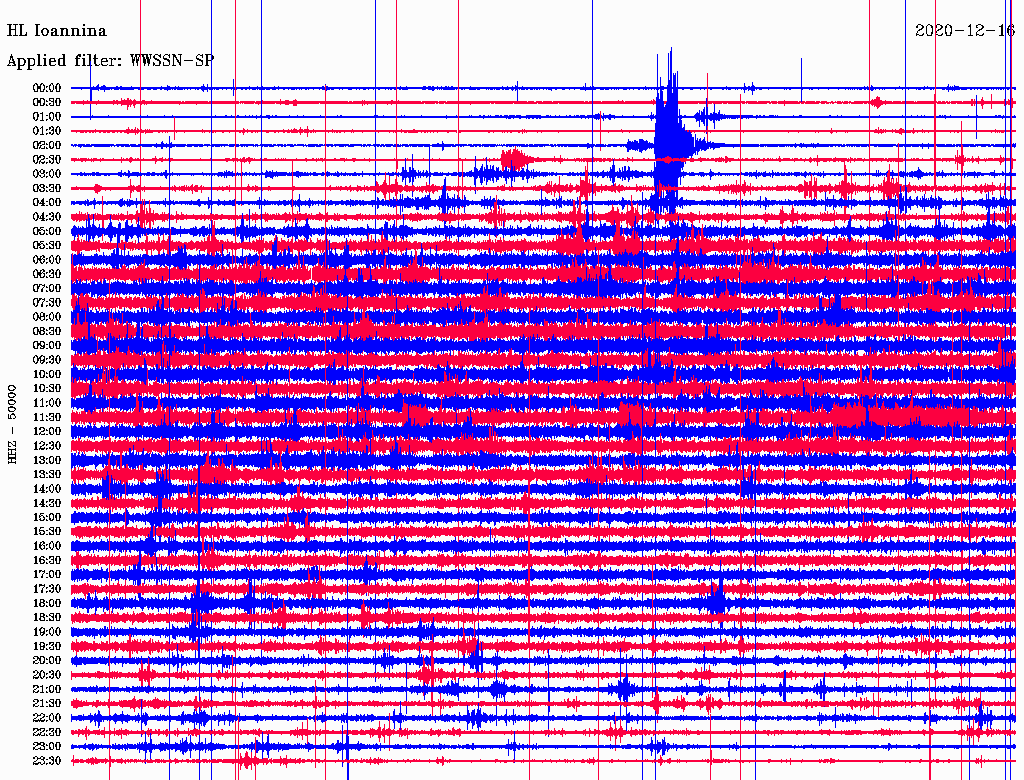Select the 19:30 time row label

click(47, 646)
